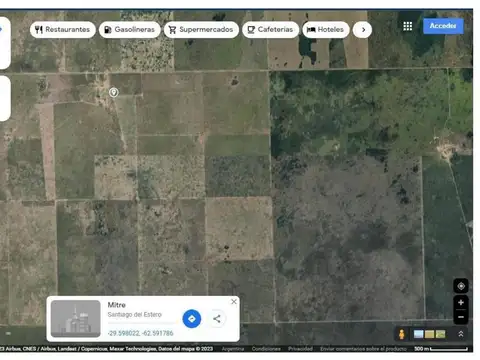Select the third map layer thumbnail
This screenshot has height=360, width=480.
tap(440, 334)
